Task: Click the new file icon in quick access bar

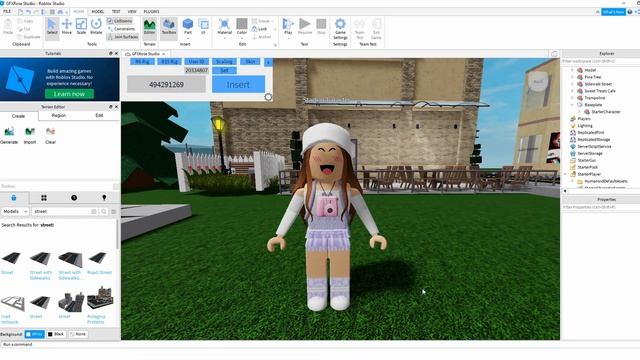Action: pos(20,12)
